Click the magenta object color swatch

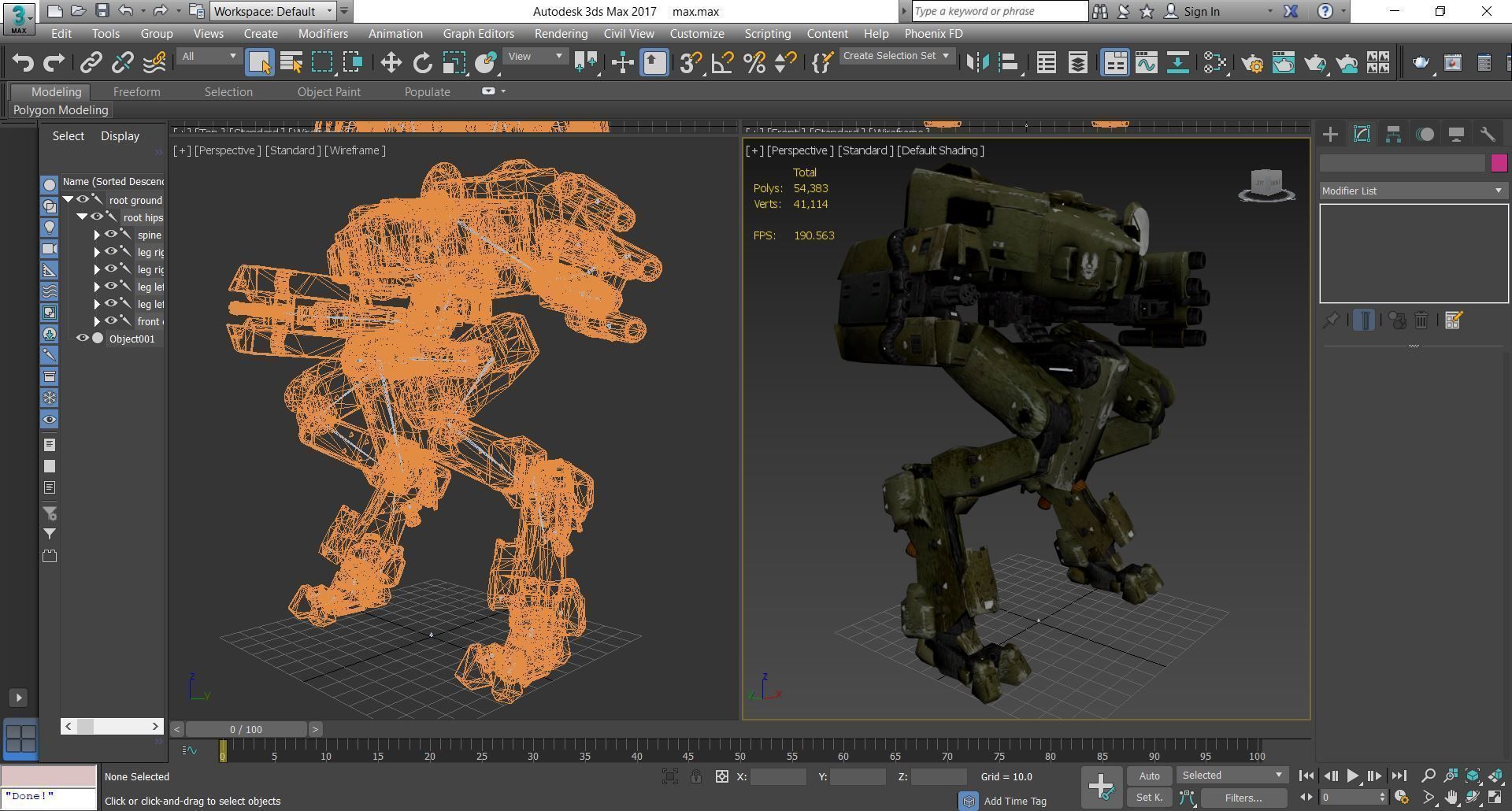[x=1499, y=163]
